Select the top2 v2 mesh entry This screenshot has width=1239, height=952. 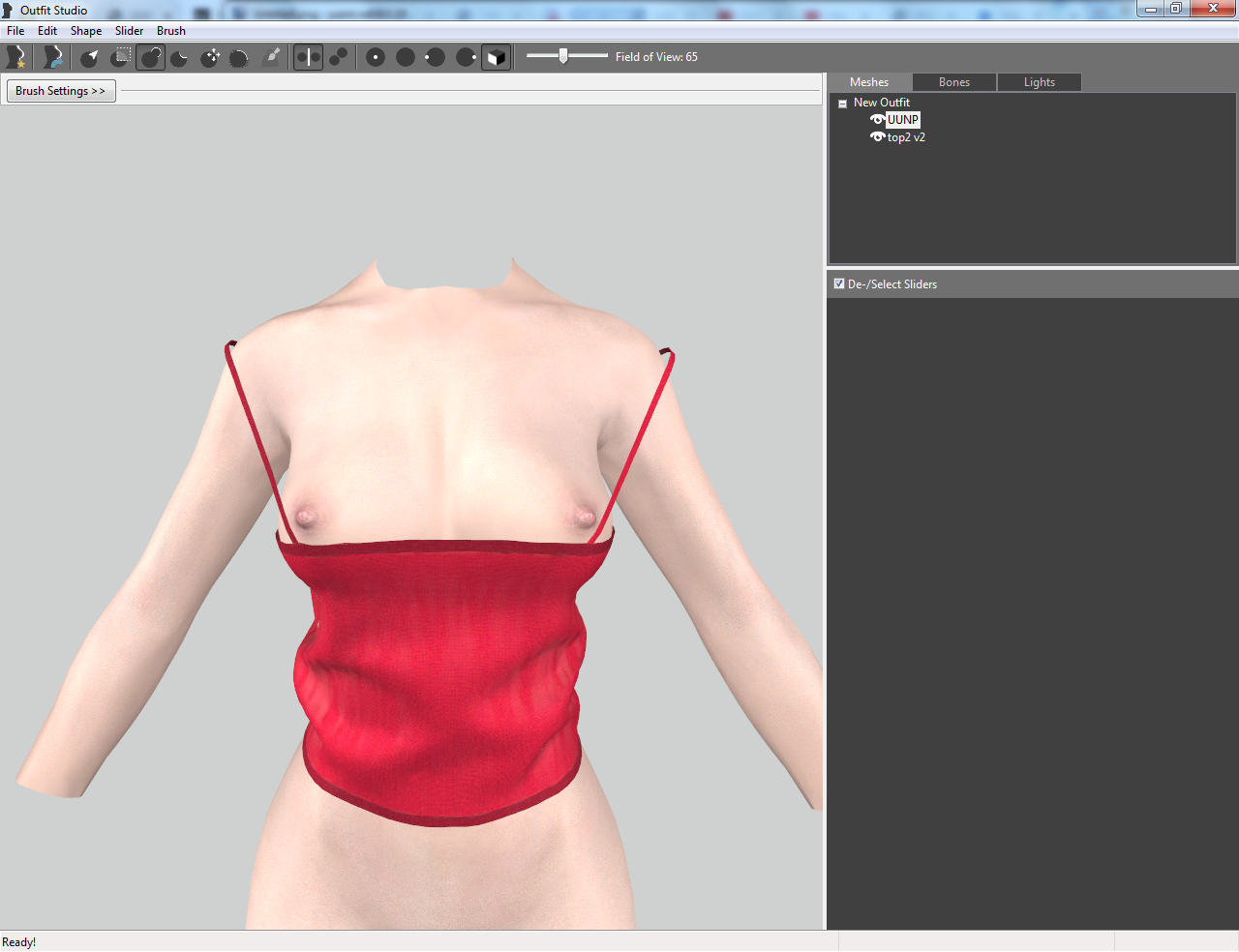[906, 137]
